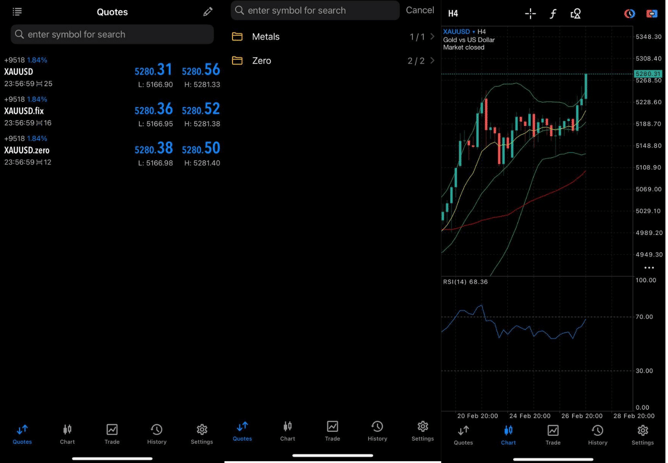668x463 pixels.
Task: Open the Metals folder
Action: click(333, 37)
